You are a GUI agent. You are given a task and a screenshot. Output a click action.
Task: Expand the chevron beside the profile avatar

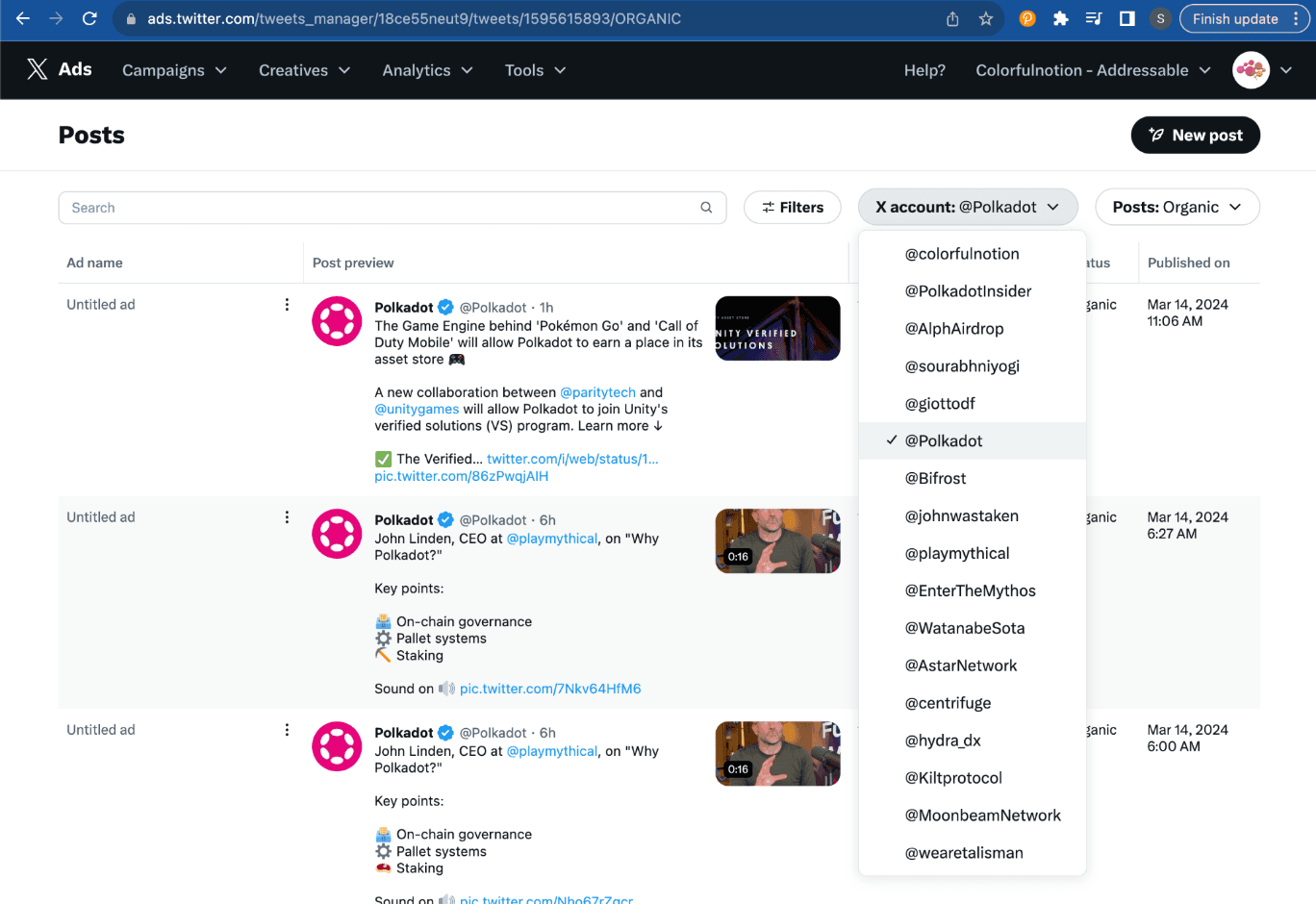pos(1286,70)
